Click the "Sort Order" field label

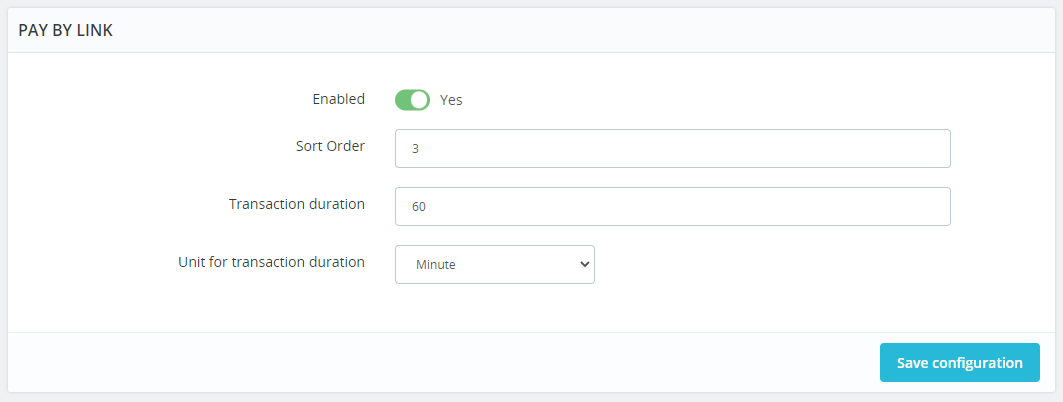(323, 146)
